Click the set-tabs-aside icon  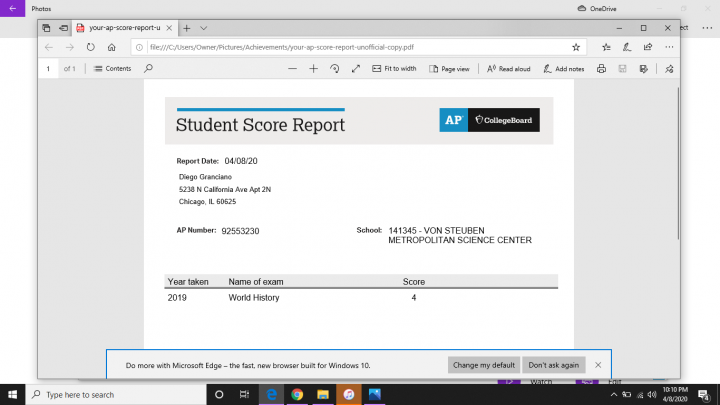pos(63,28)
